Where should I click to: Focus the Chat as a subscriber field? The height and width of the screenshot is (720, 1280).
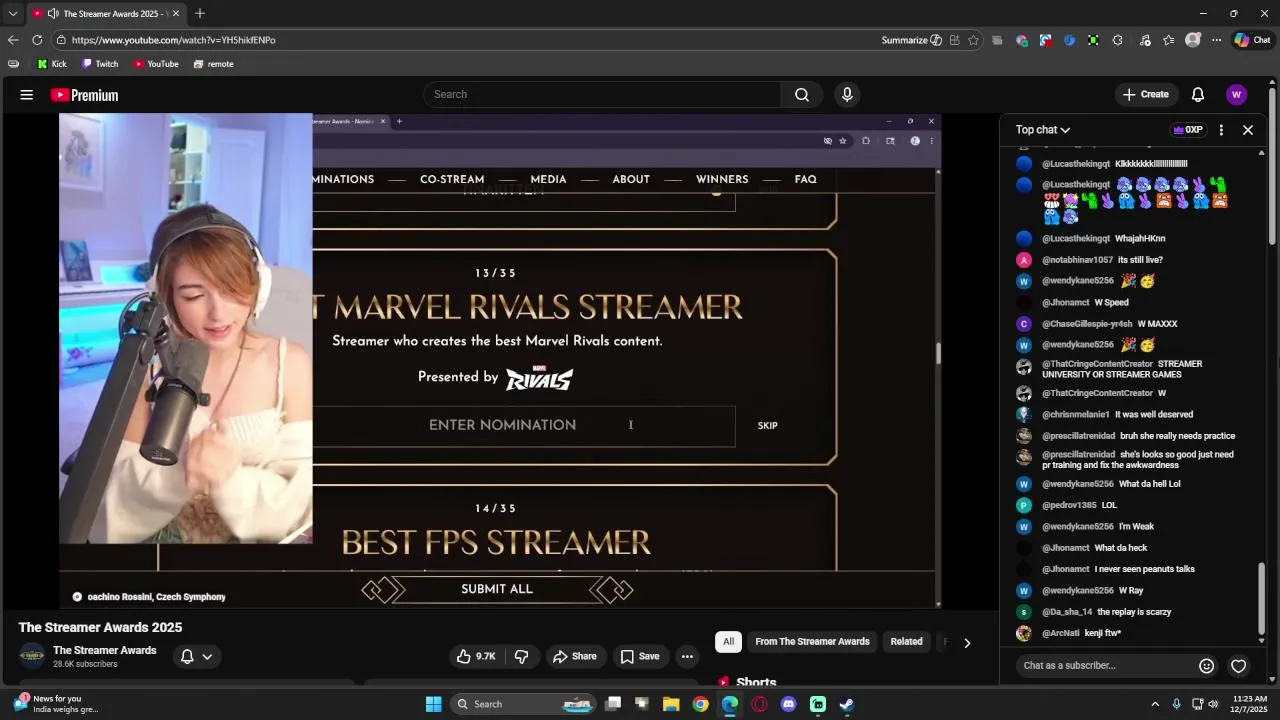click(x=1105, y=666)
